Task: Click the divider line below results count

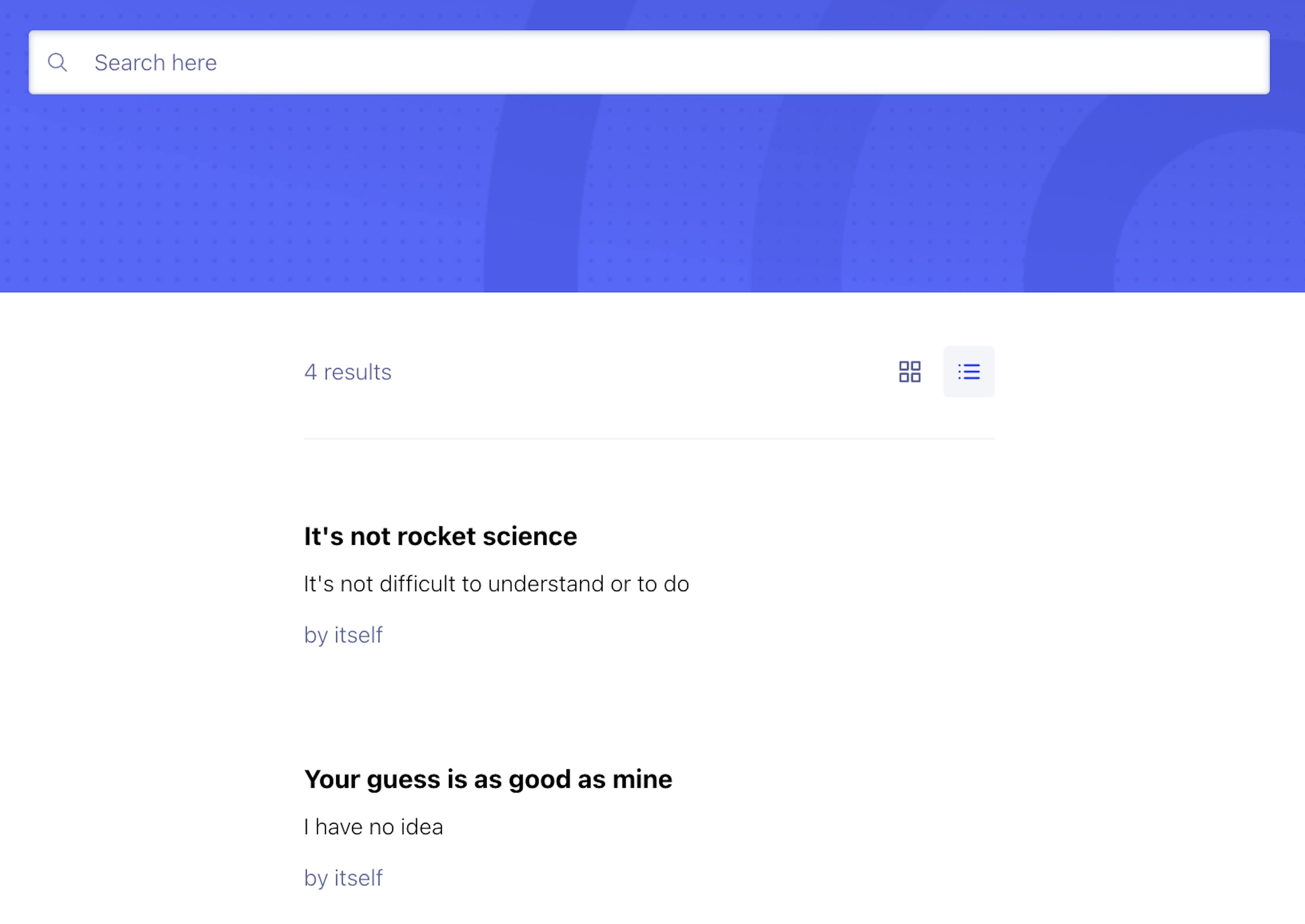Action: click(649, 439)
